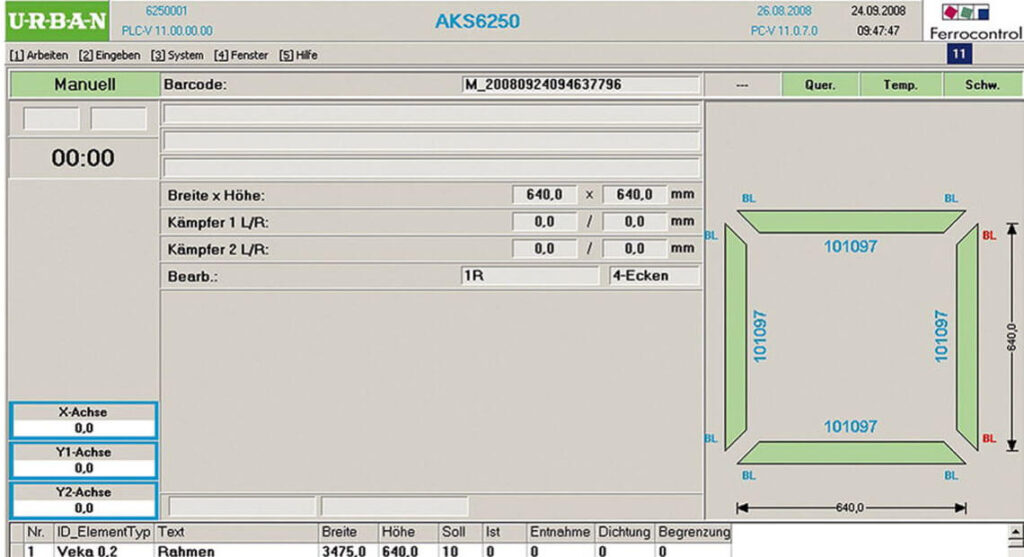Click the right empty field in bottom status row
Screen dimensions: 1024x557
point(394,506)
